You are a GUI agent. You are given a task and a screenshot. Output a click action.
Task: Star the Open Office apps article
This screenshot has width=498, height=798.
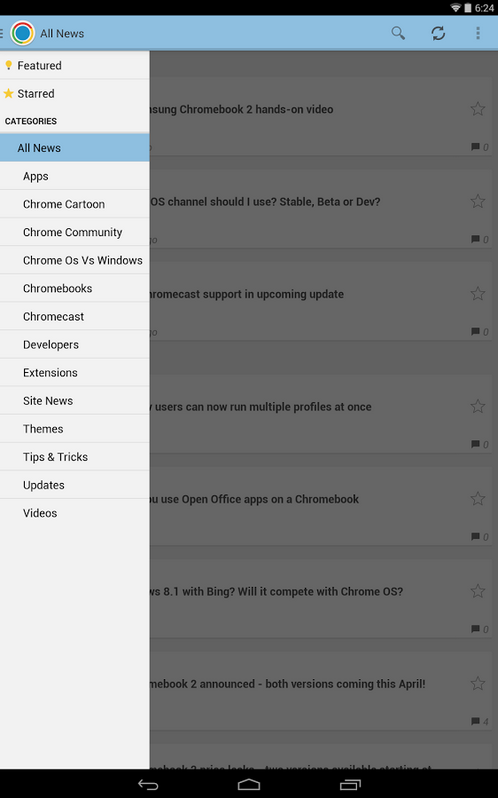[477, 498]
